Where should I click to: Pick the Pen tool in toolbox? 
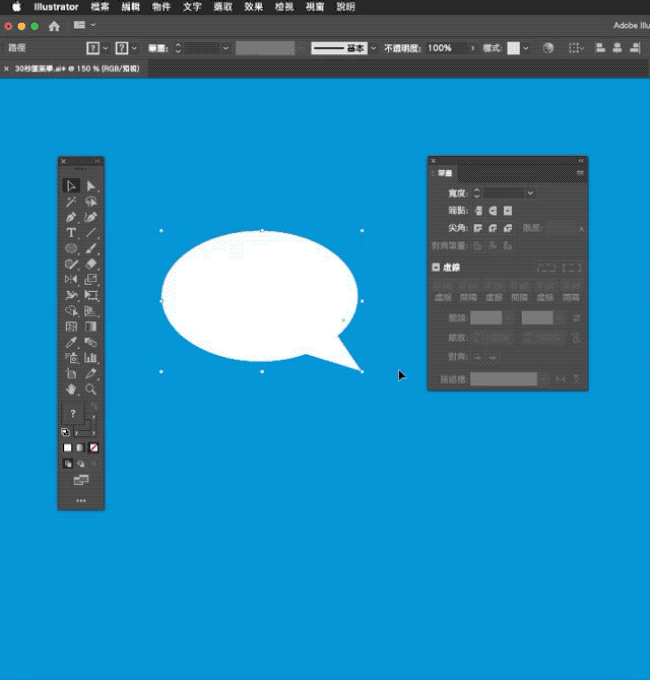[71, 217]
